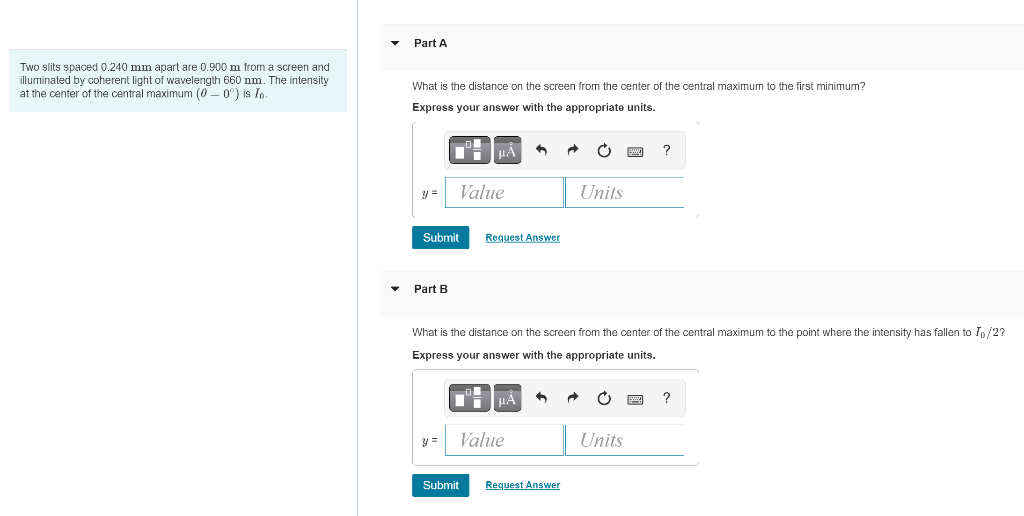Reset Part A answer with circular arrow
Image resolution: width=1024 pixels, height=516 pixels.
(x=604, y=151)
